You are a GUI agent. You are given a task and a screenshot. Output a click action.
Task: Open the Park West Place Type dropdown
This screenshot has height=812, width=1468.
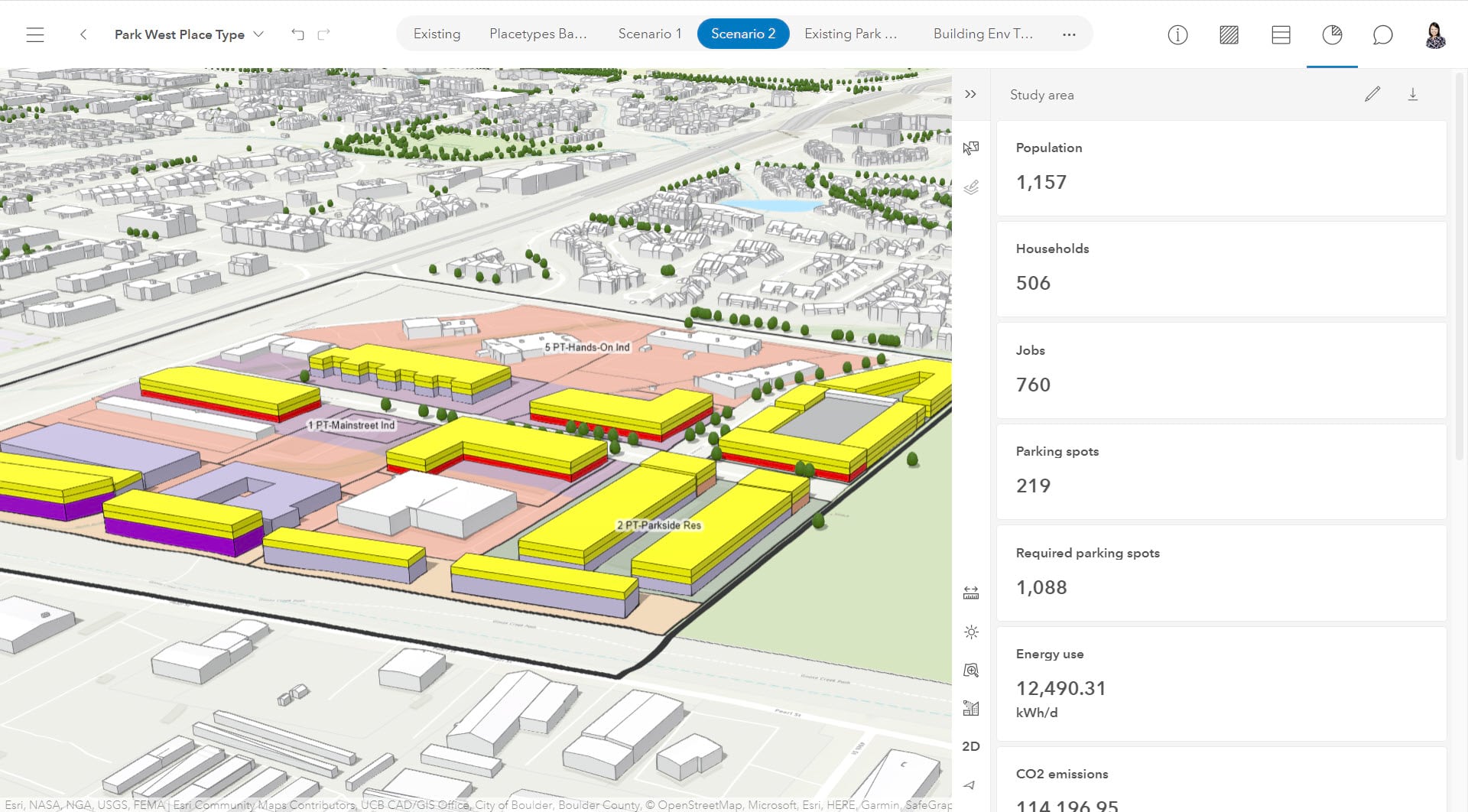pos(259,34)
